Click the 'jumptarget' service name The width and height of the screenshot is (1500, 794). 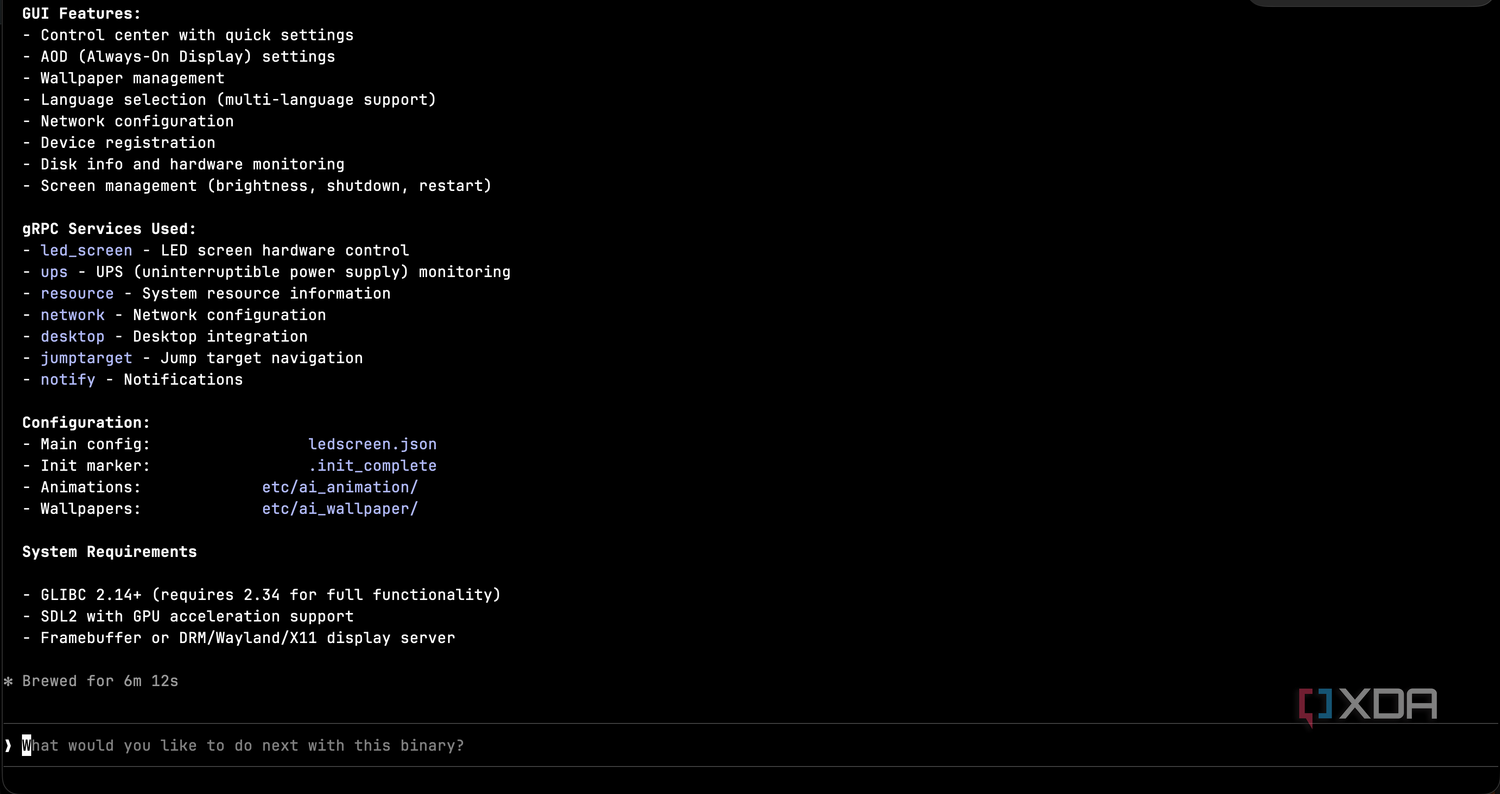[86, 358]
